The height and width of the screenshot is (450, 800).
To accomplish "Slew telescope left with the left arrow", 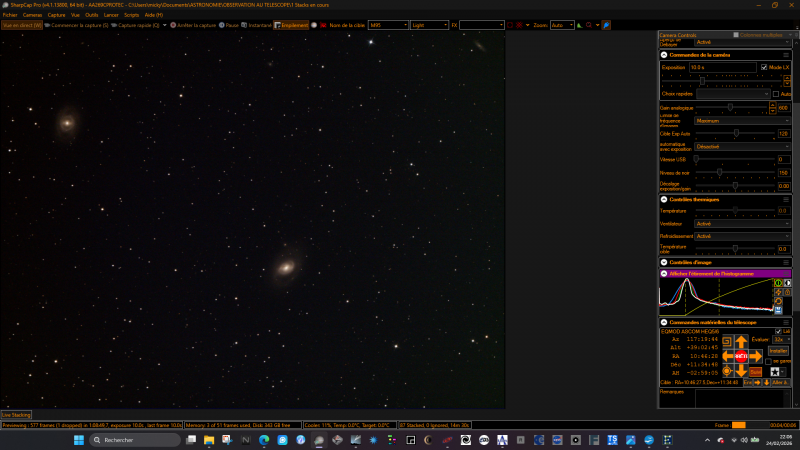I will [728, 356].
